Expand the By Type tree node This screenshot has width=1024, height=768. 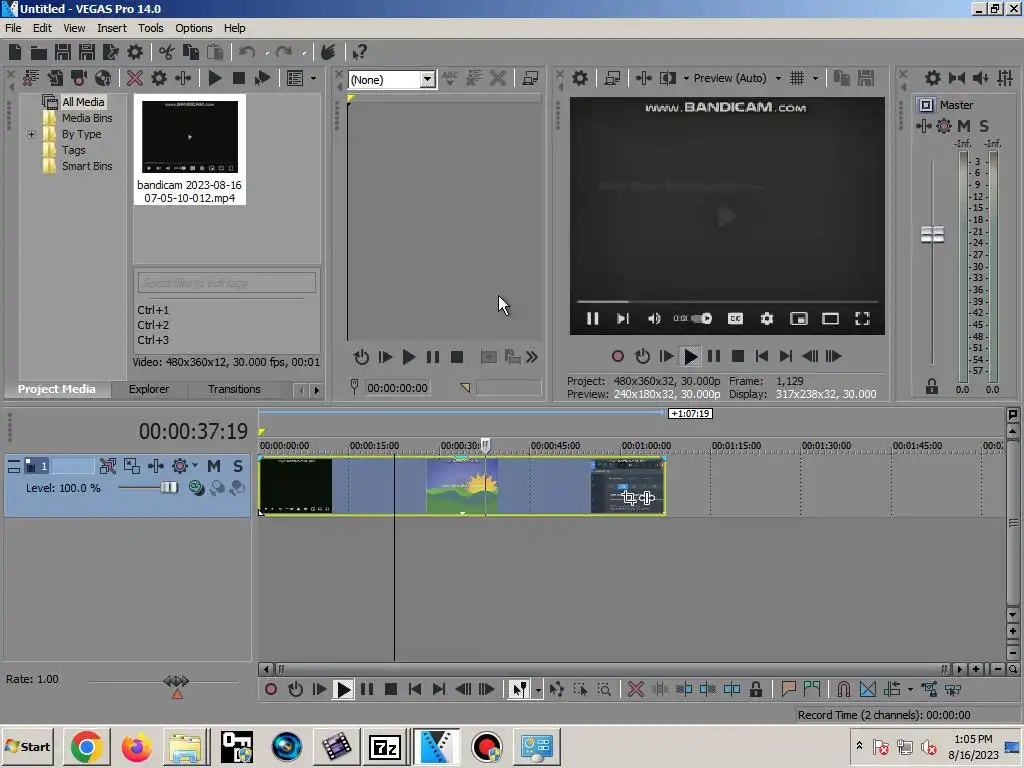click(x=31, y=135)
